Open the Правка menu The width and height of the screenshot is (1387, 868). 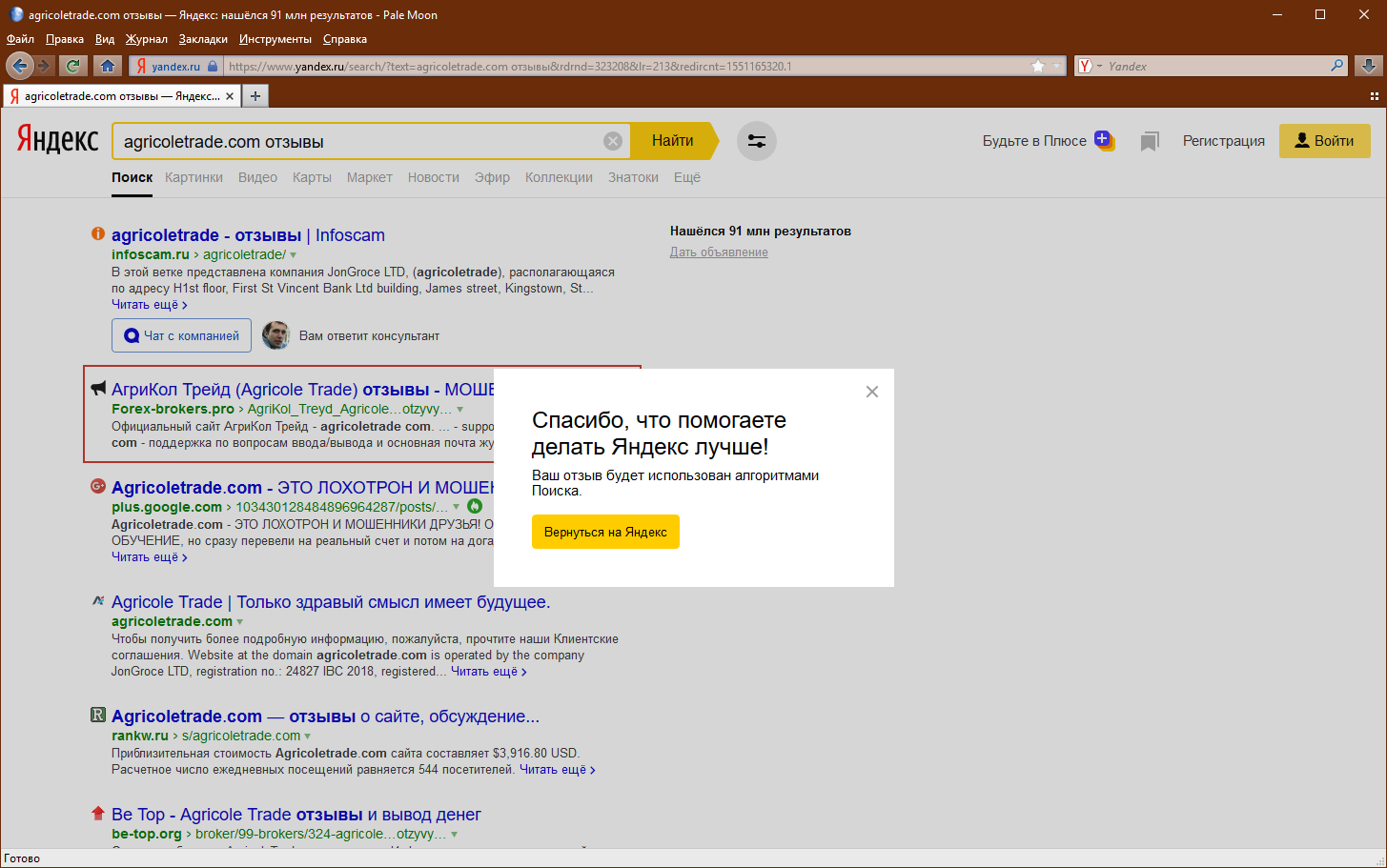click(65, 39)
